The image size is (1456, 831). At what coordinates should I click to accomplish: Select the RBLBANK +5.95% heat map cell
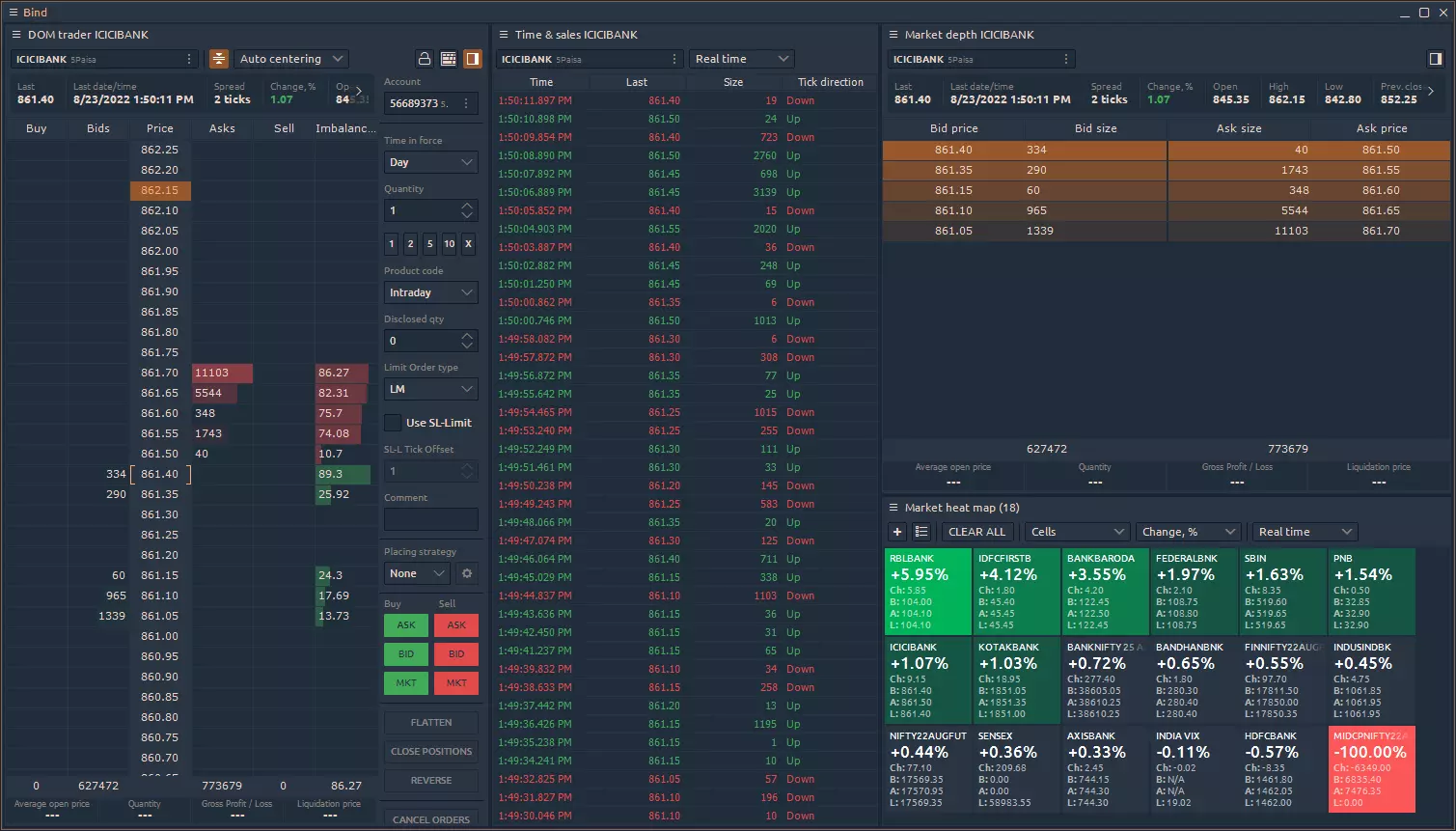[x=928, y=592]
